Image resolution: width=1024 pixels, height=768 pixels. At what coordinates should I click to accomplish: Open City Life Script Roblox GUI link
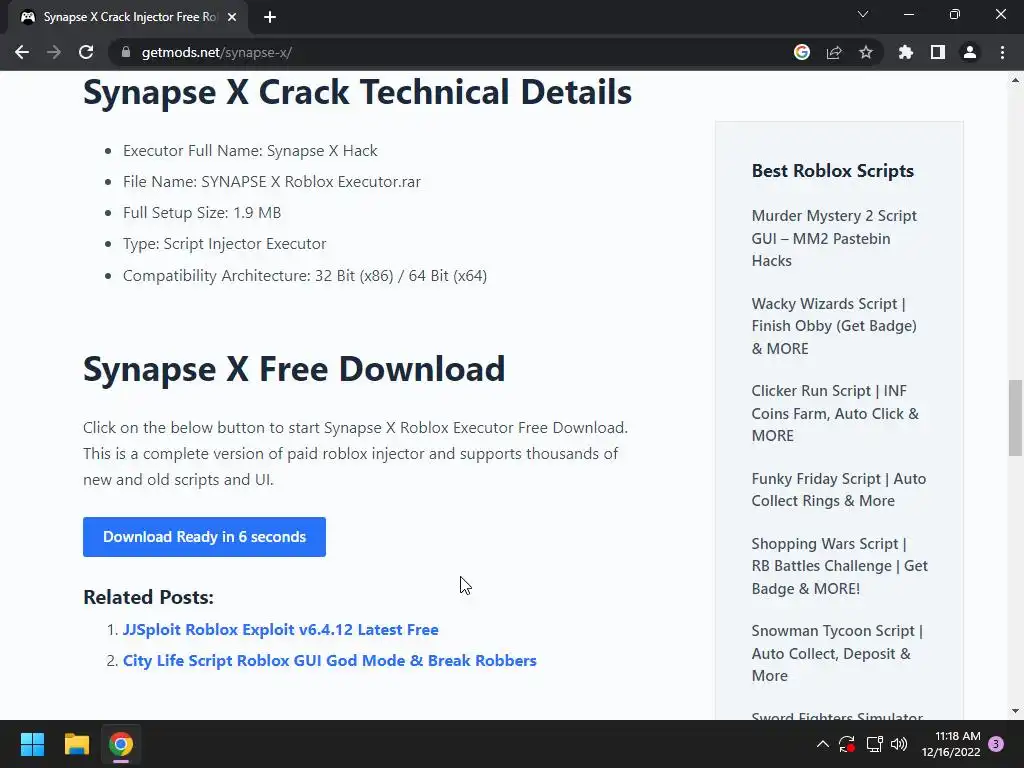pyautogui.click(x=330, y=661)
